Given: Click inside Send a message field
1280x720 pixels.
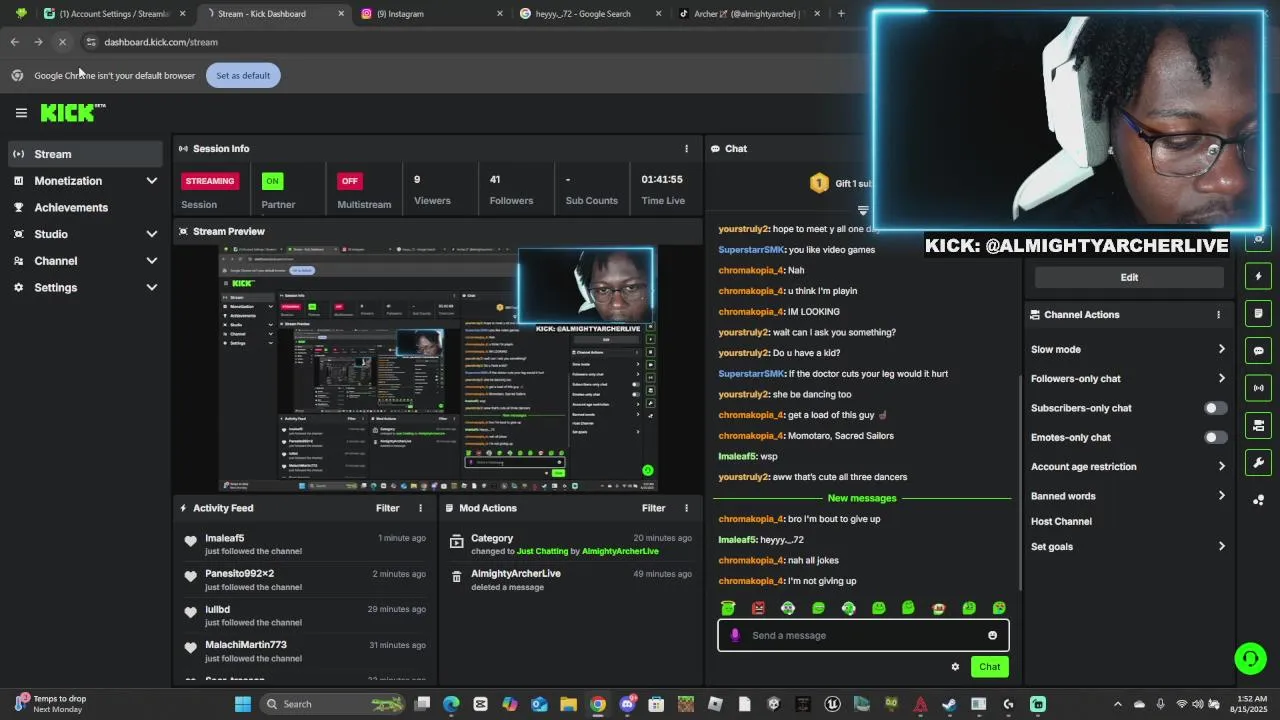Looking at the screenshot, I should tap(863, 635).
